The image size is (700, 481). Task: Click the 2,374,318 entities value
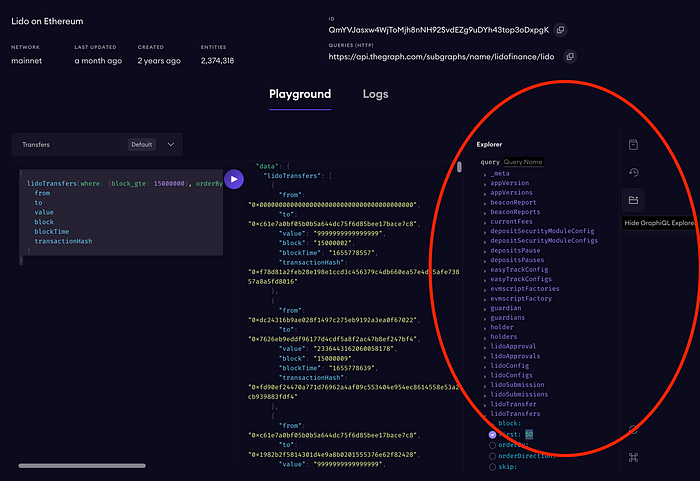pos(217,61)
